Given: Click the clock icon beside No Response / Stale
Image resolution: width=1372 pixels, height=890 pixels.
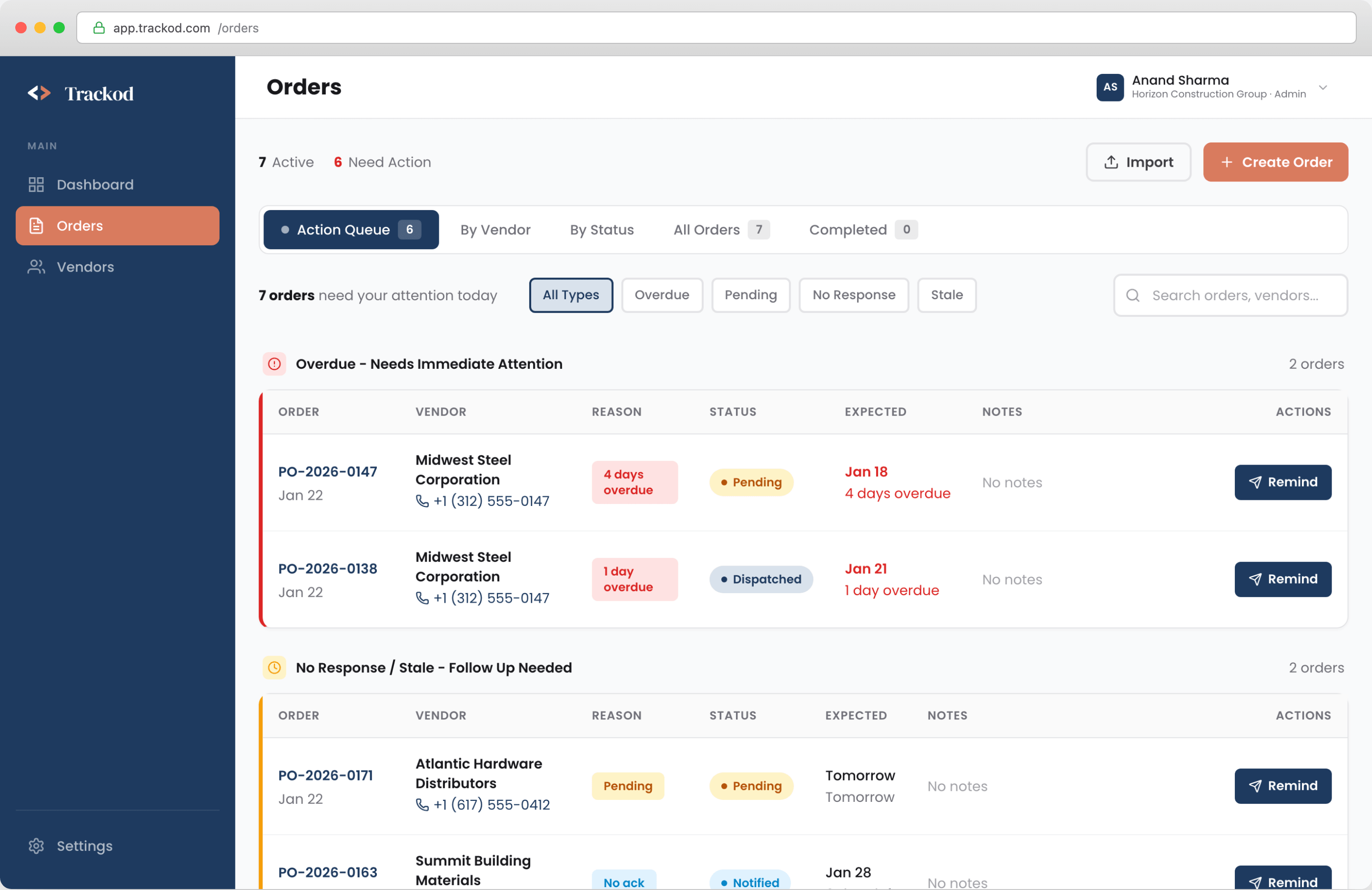Looking at the screenshot, I should tap(274, 667).
